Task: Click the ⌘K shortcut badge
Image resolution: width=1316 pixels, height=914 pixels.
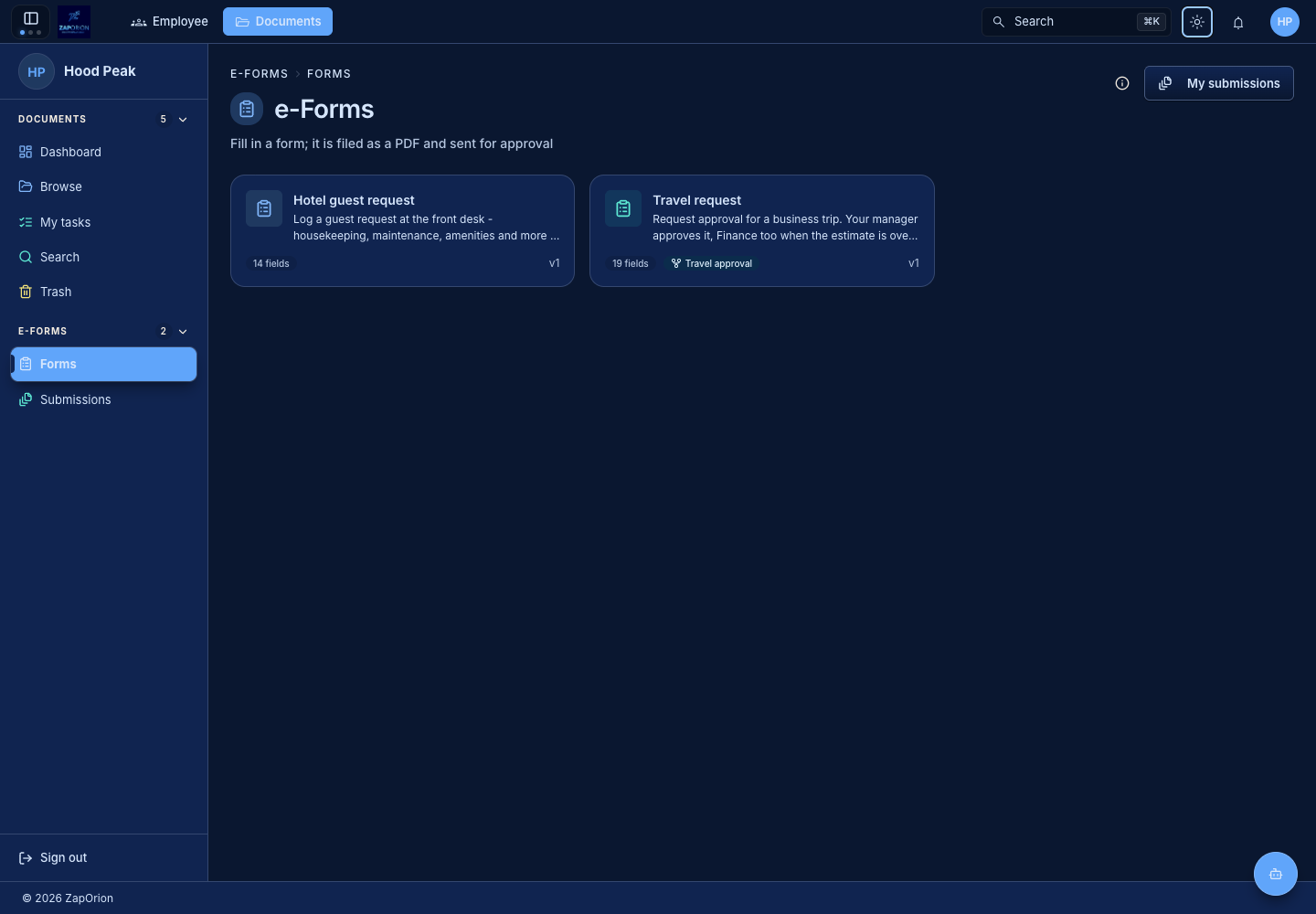Action: tap(1151, 21)
